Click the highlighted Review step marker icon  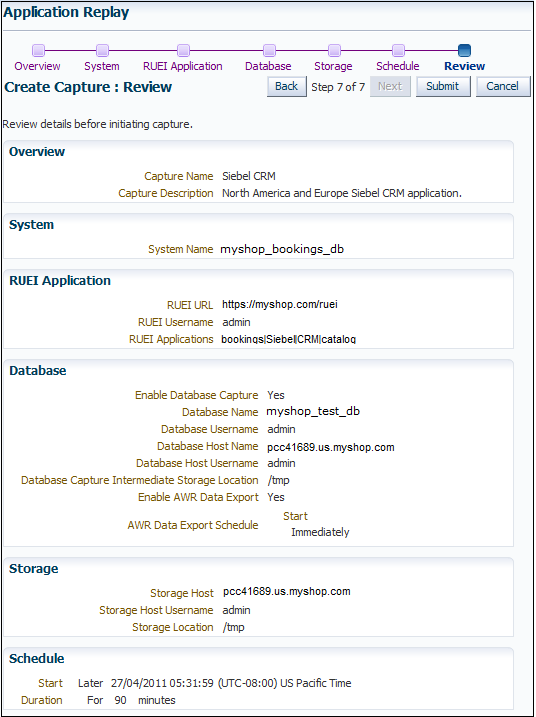click(x=464, y=50)
